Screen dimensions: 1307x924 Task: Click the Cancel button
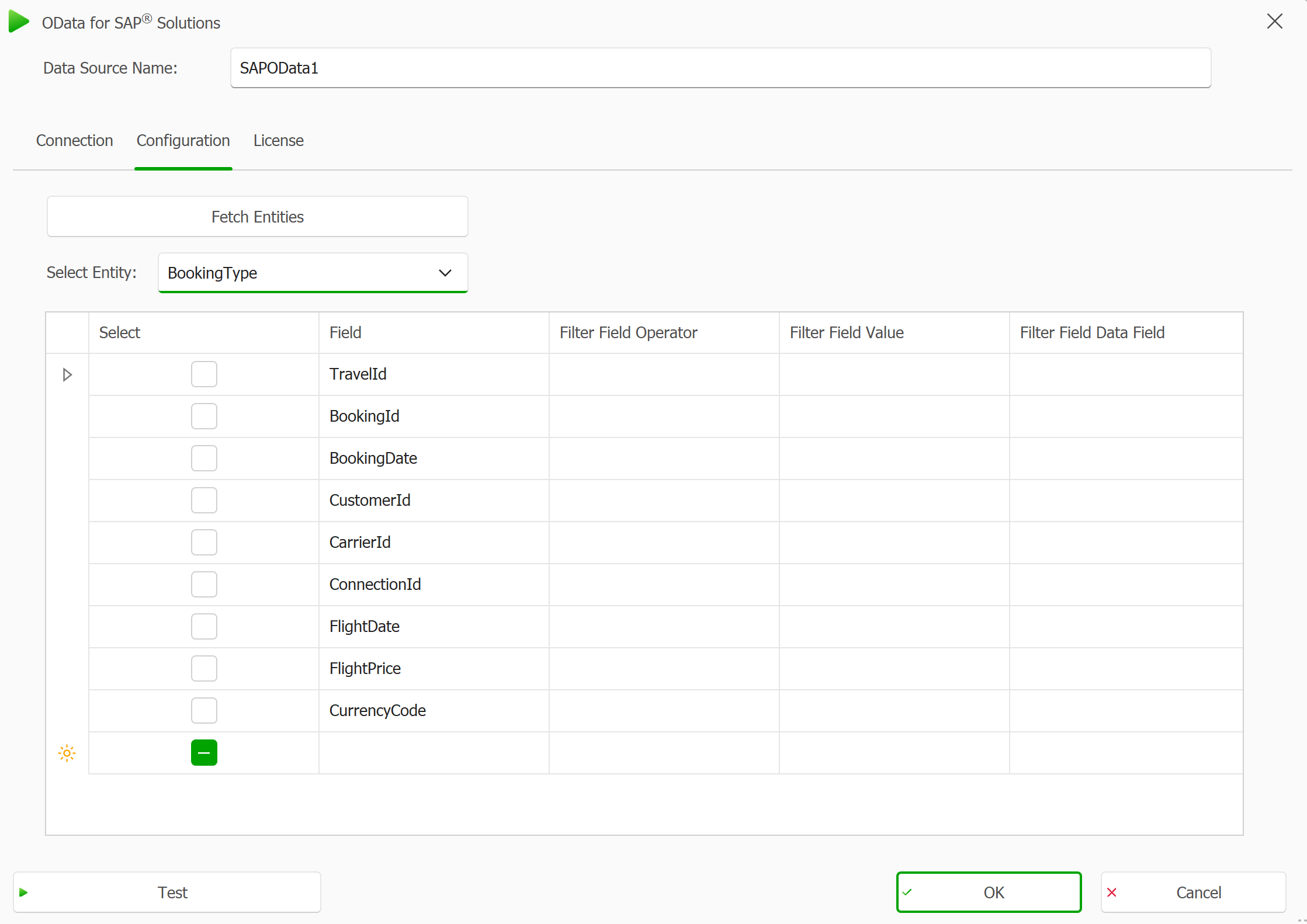point(1193,892)
